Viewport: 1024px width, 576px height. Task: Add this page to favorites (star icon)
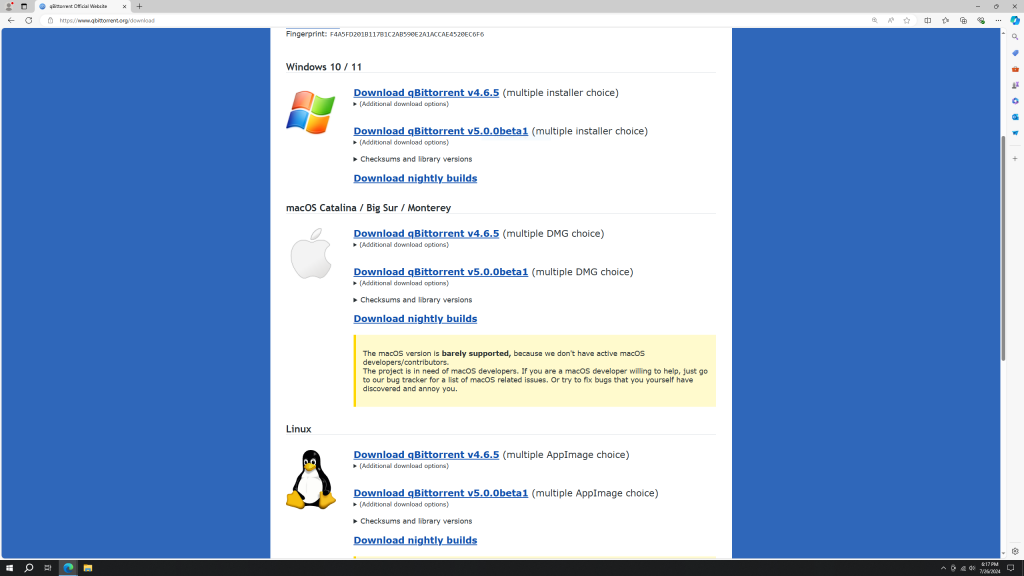tap(907, 20)
